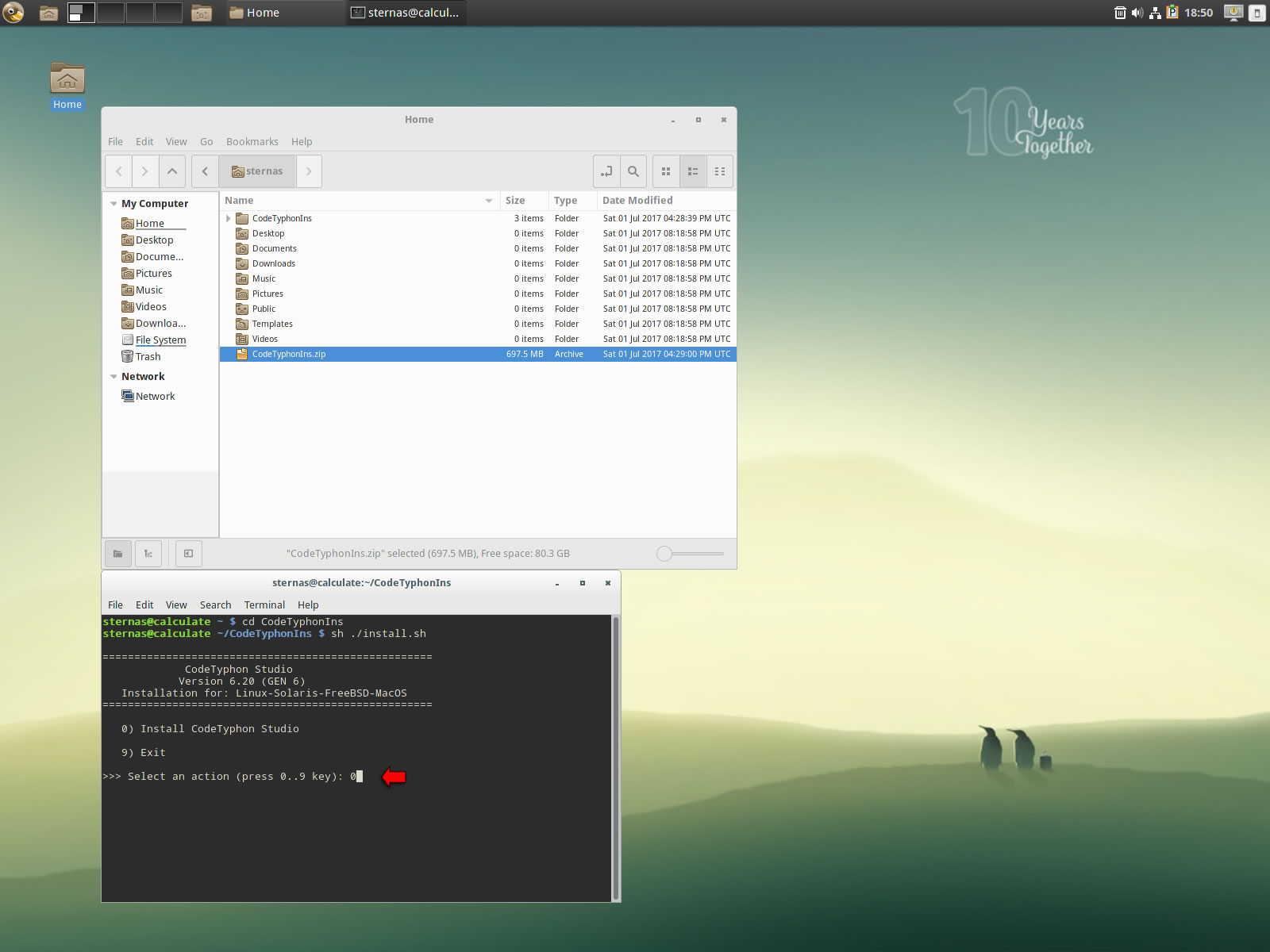The width and height of the screenshot is (1270, 952).
Task: Open File System in the sidebar
Action: [154, 340]
